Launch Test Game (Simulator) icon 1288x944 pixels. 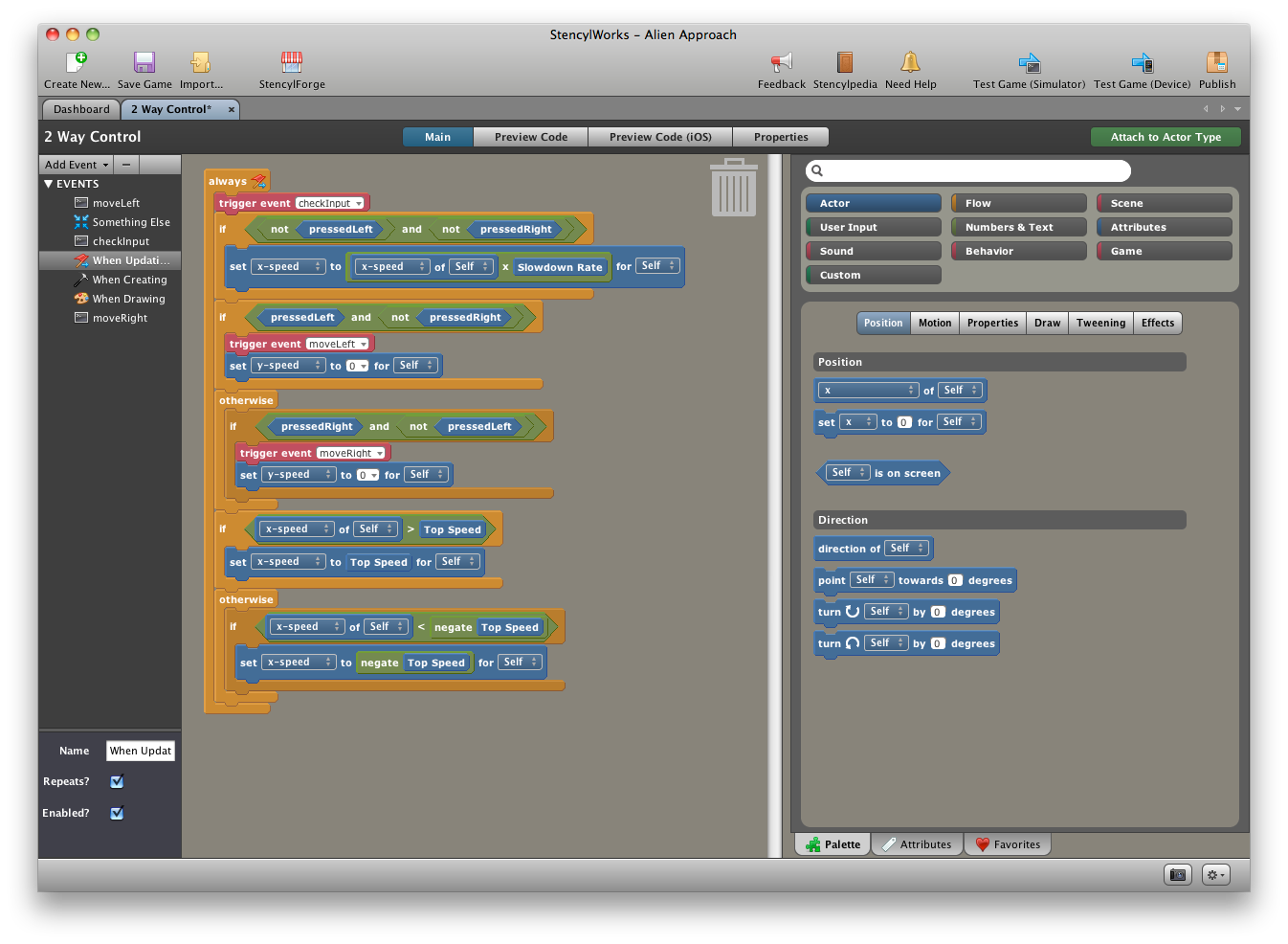[x=1030, y=62]
